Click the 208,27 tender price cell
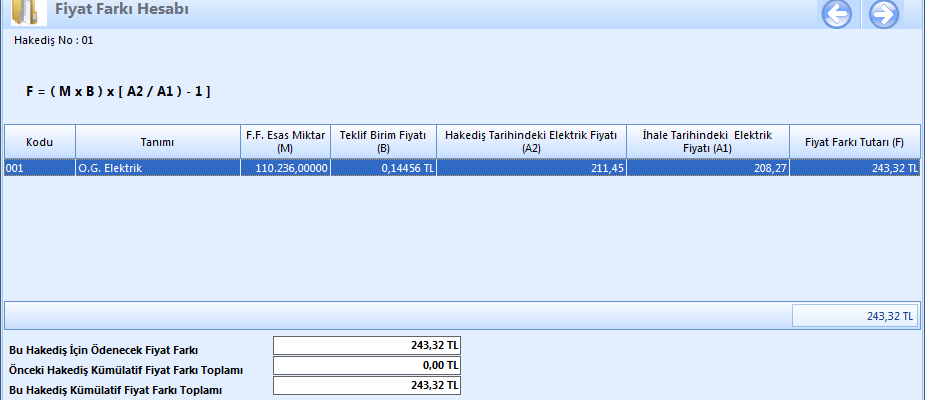 pos(707,168)
